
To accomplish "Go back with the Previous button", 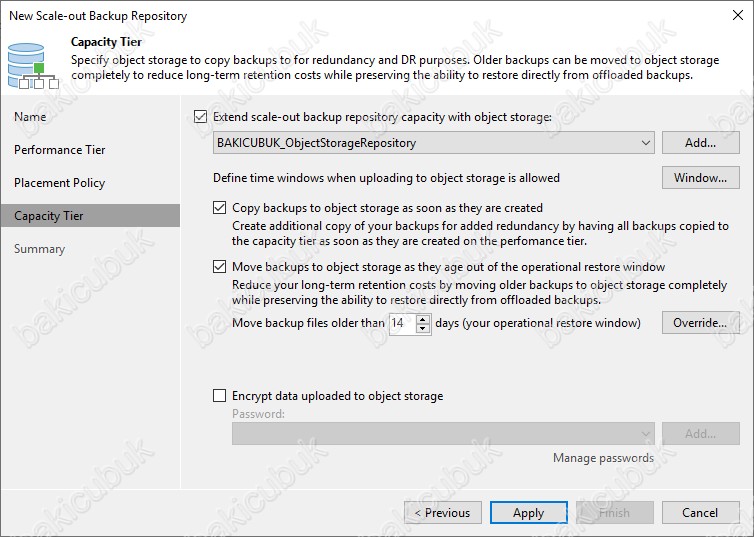I will 443,512.
